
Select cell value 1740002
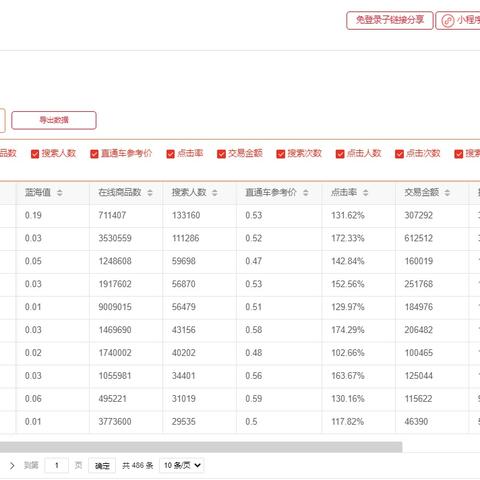click(x=115, y=353)
